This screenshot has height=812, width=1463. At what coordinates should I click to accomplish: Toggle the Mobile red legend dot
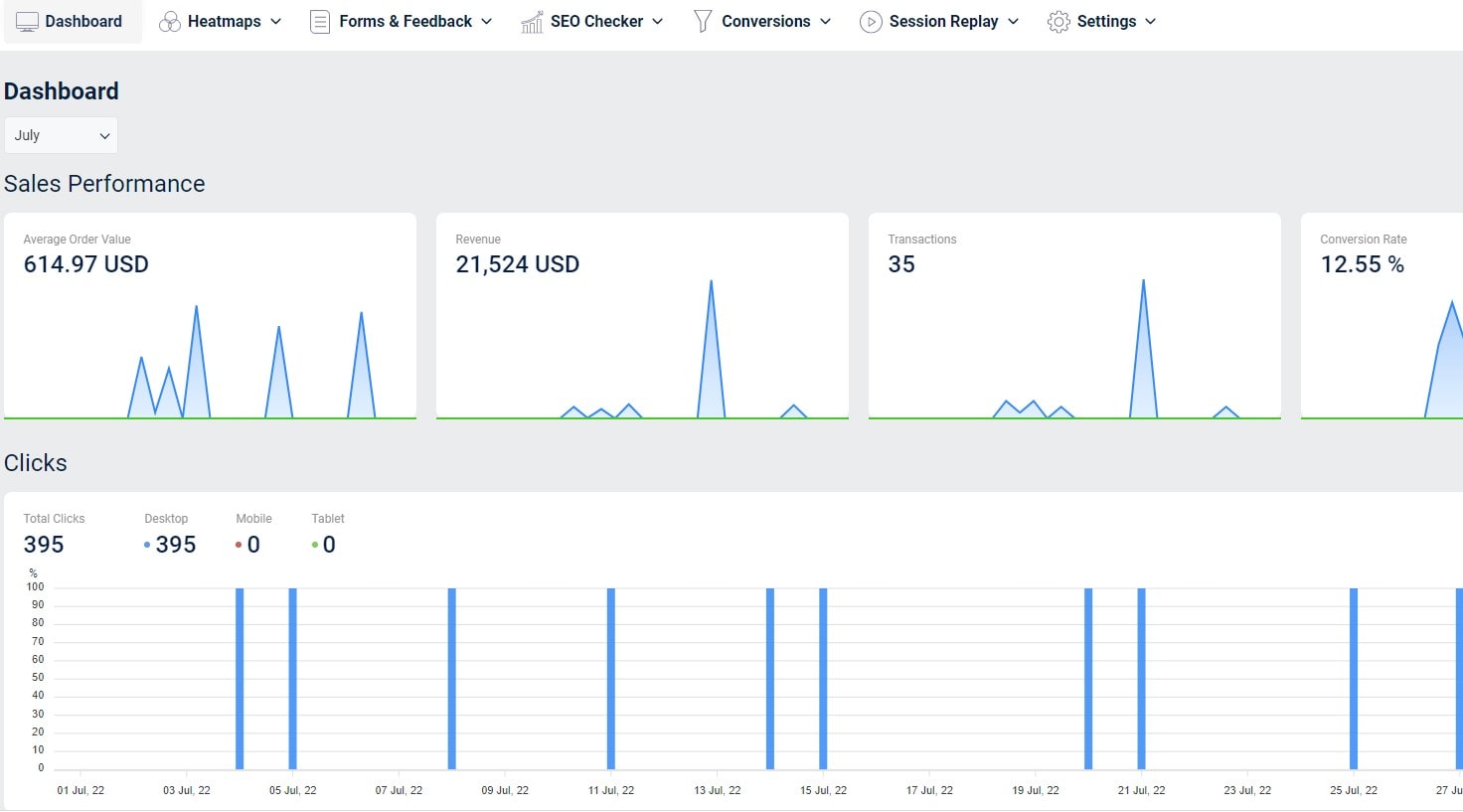point(239,545)
